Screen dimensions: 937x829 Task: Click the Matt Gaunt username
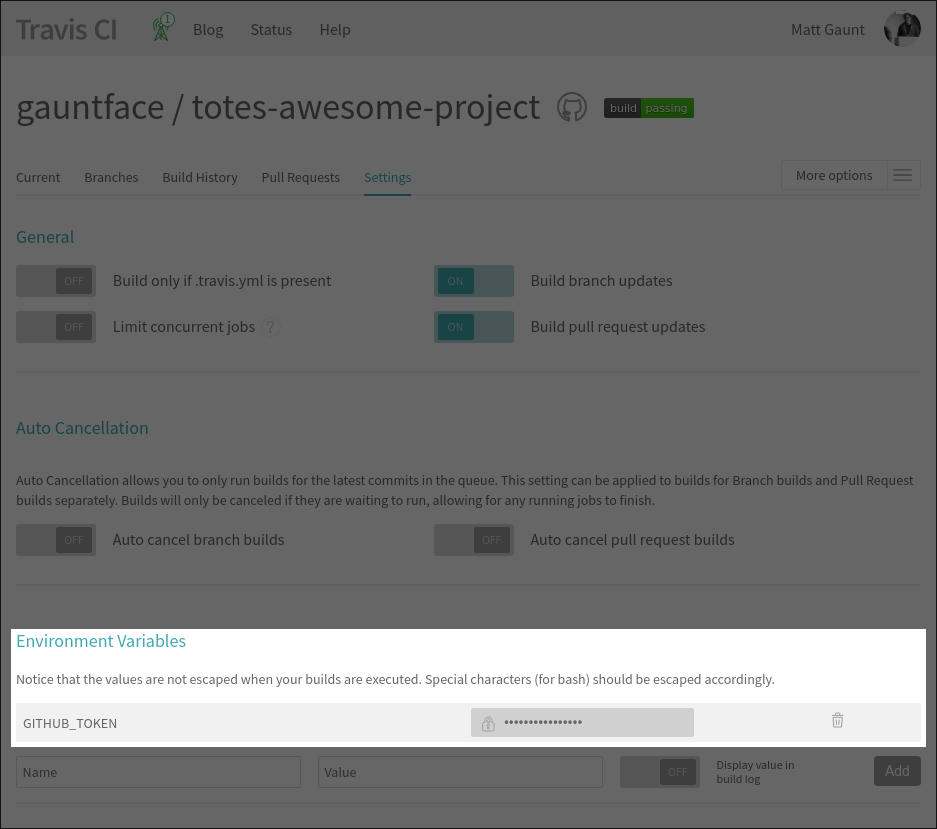click(x=828, y=29)
